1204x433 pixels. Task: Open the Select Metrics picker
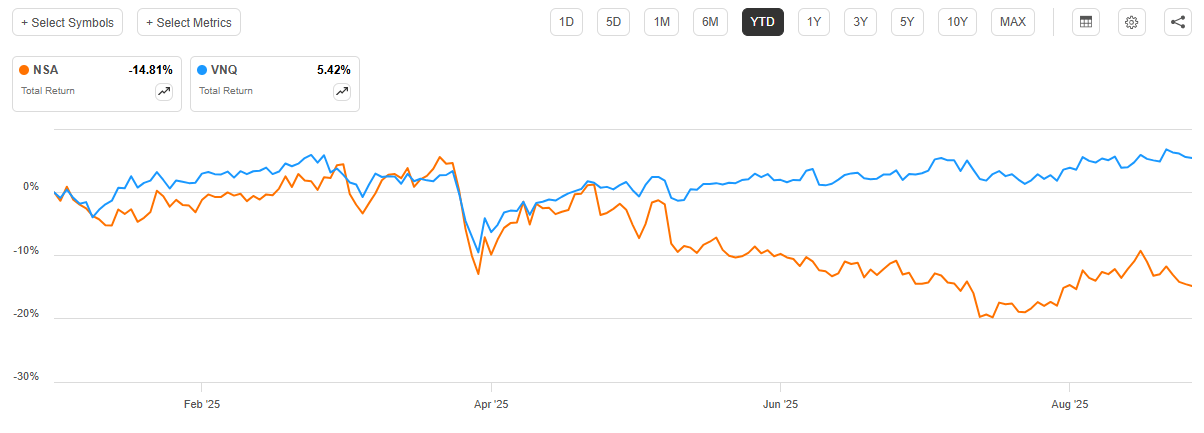[189, 22]
